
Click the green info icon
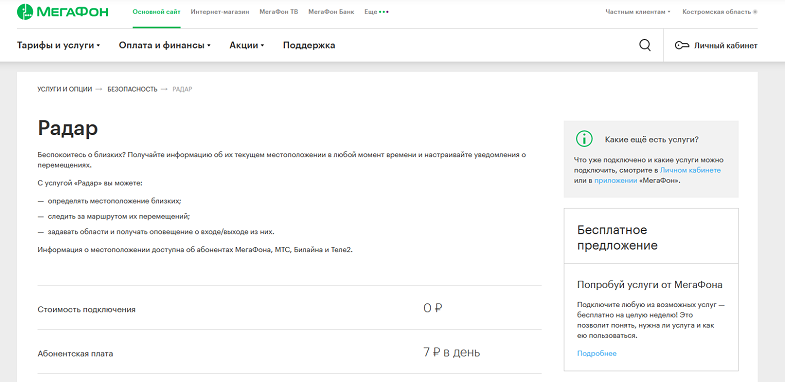[584, 139]
